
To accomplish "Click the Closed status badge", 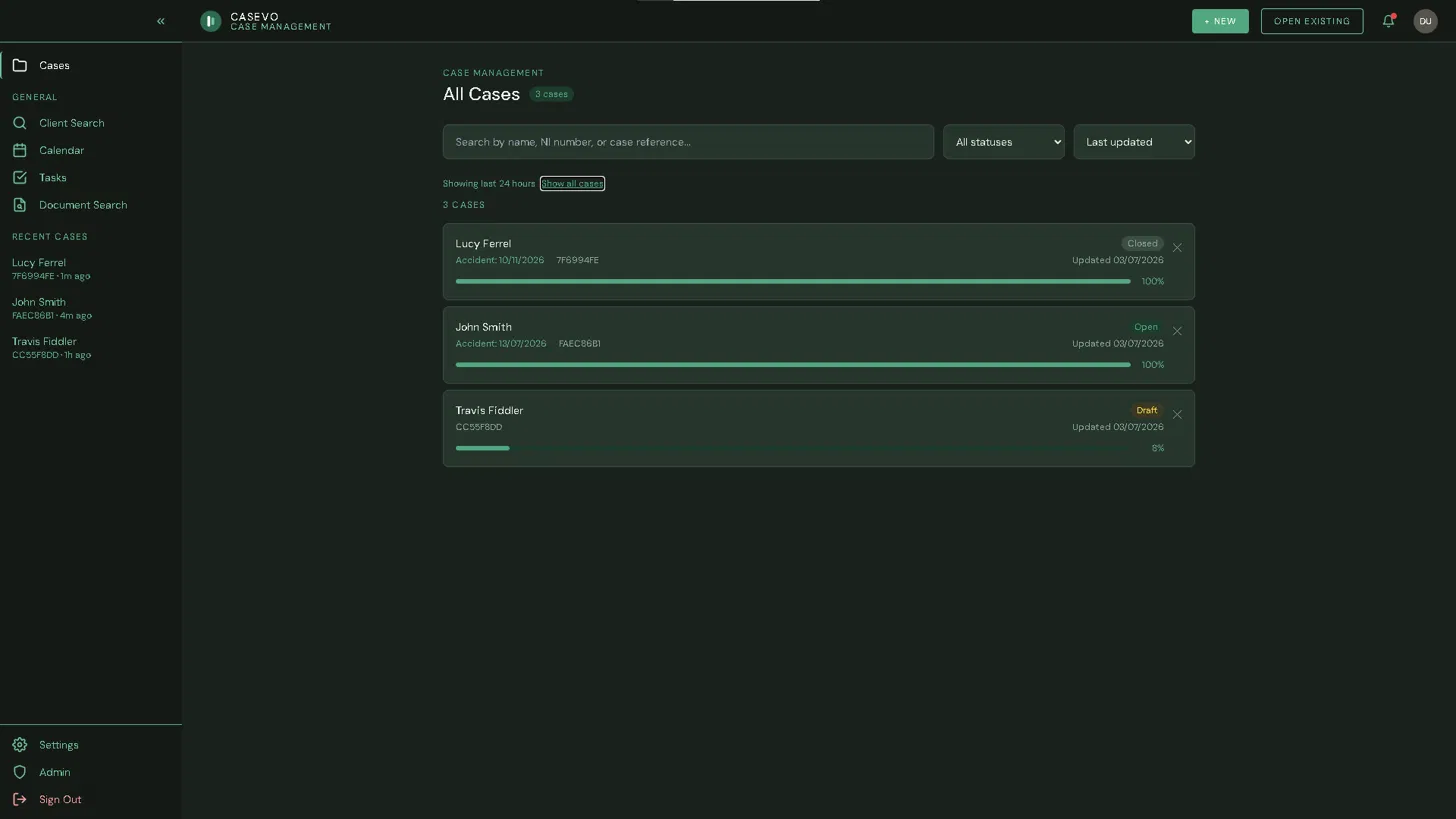I will [1142, 244].
